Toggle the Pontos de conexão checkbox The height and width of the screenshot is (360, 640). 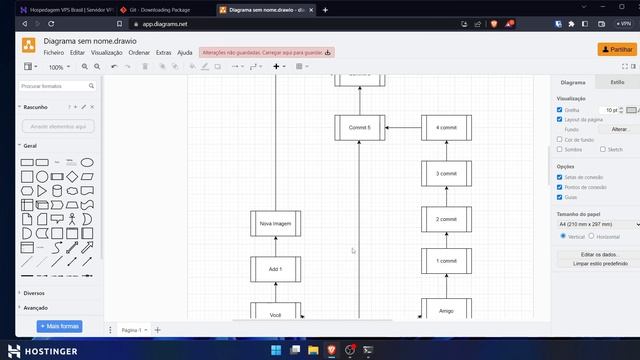point(560,187)
